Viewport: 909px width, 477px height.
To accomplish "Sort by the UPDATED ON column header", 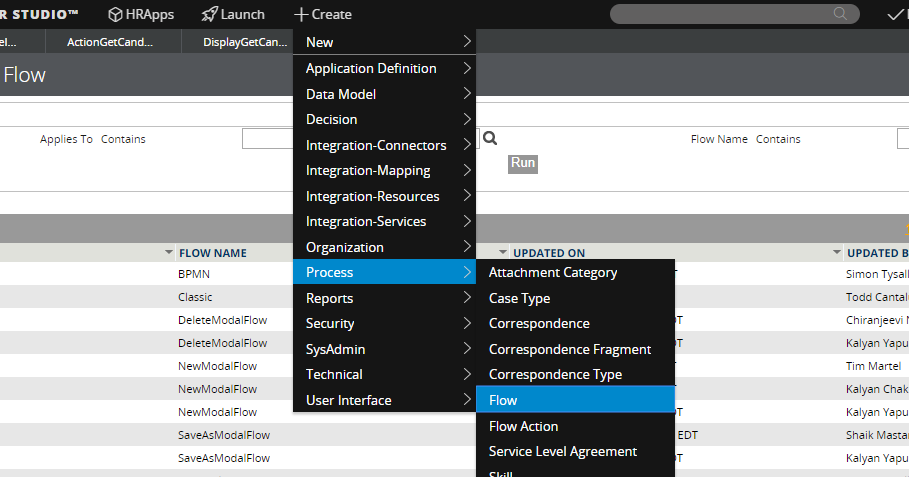I will pyautogui.click(x=549, y=253).
